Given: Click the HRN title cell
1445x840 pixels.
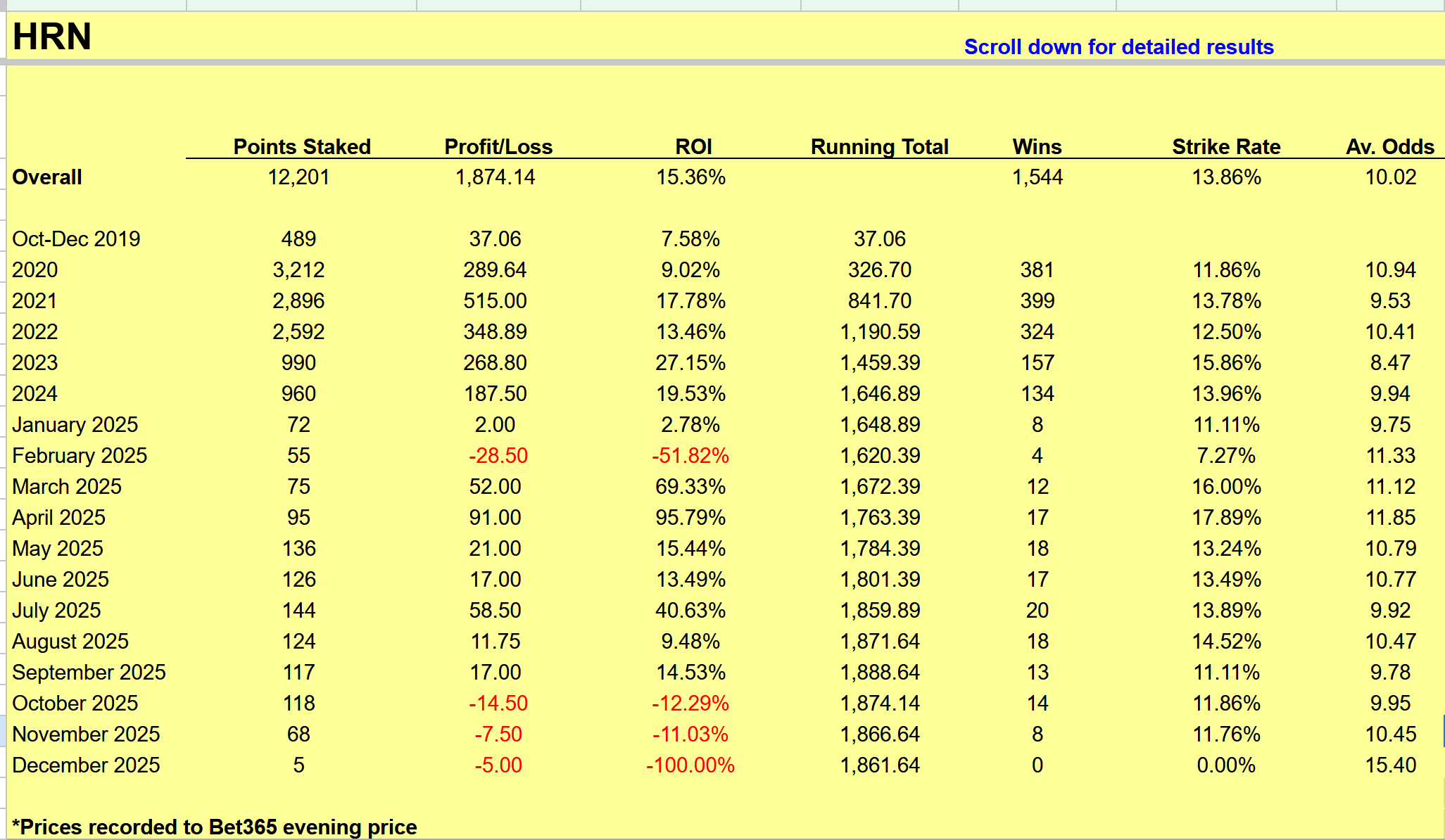Looking at the screenshot, I should pyautogui.click(x=52, y=37).
